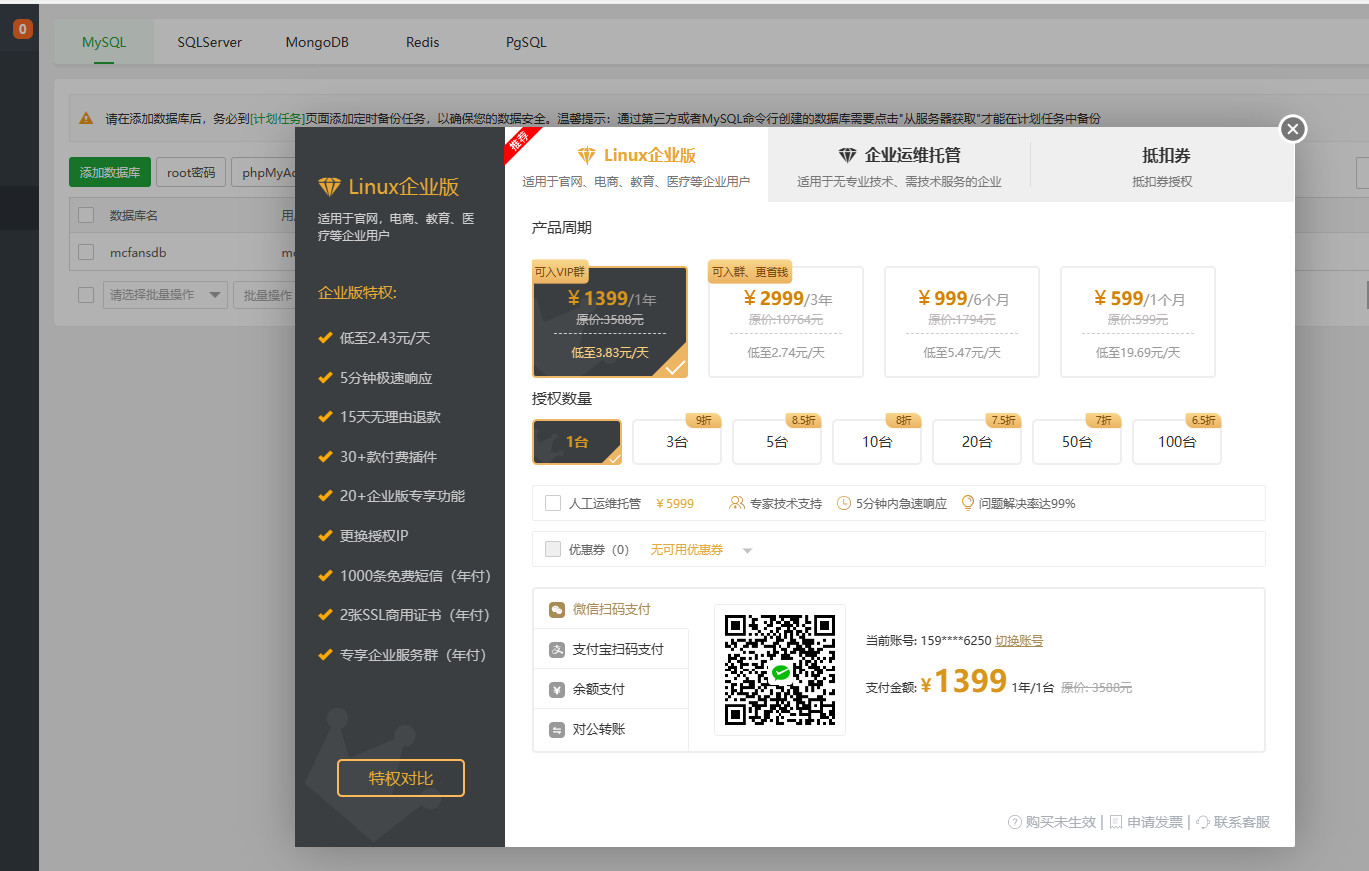The image size is (1369, 871).
Task: Open the MongoDB database tab
Action: 317,43
